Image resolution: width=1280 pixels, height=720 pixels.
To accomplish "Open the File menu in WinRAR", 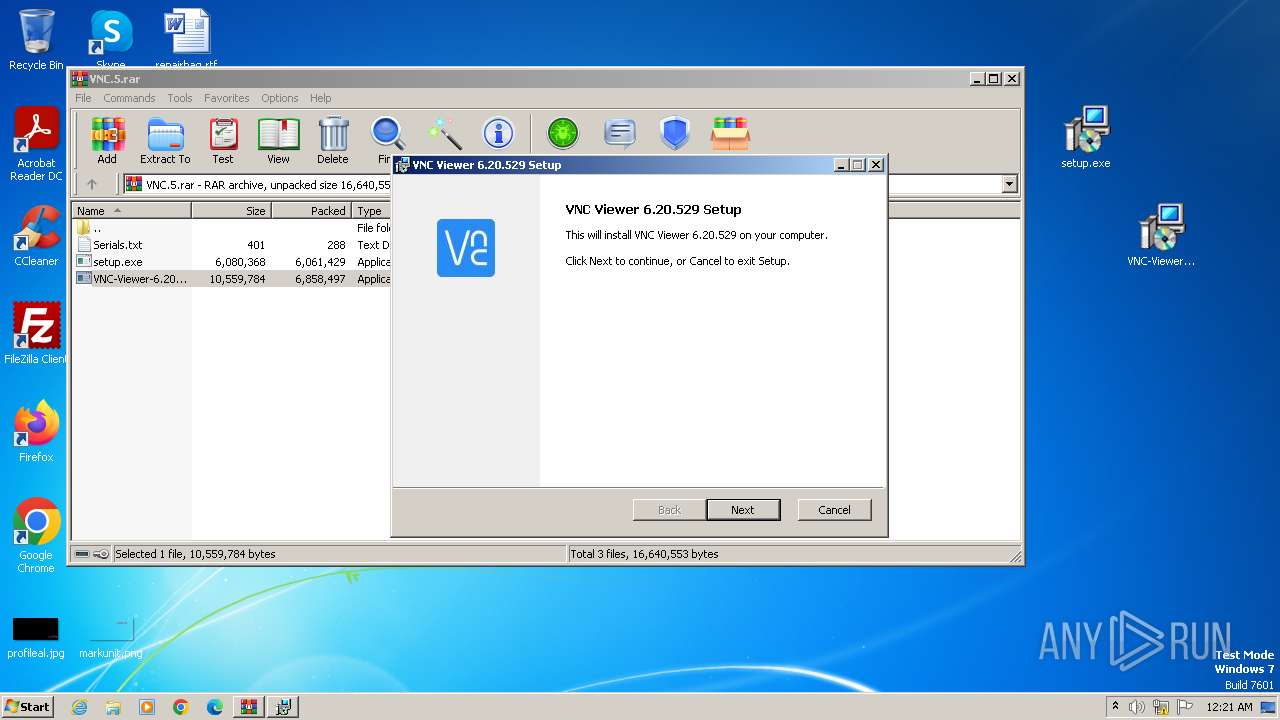I will (83, 98).
